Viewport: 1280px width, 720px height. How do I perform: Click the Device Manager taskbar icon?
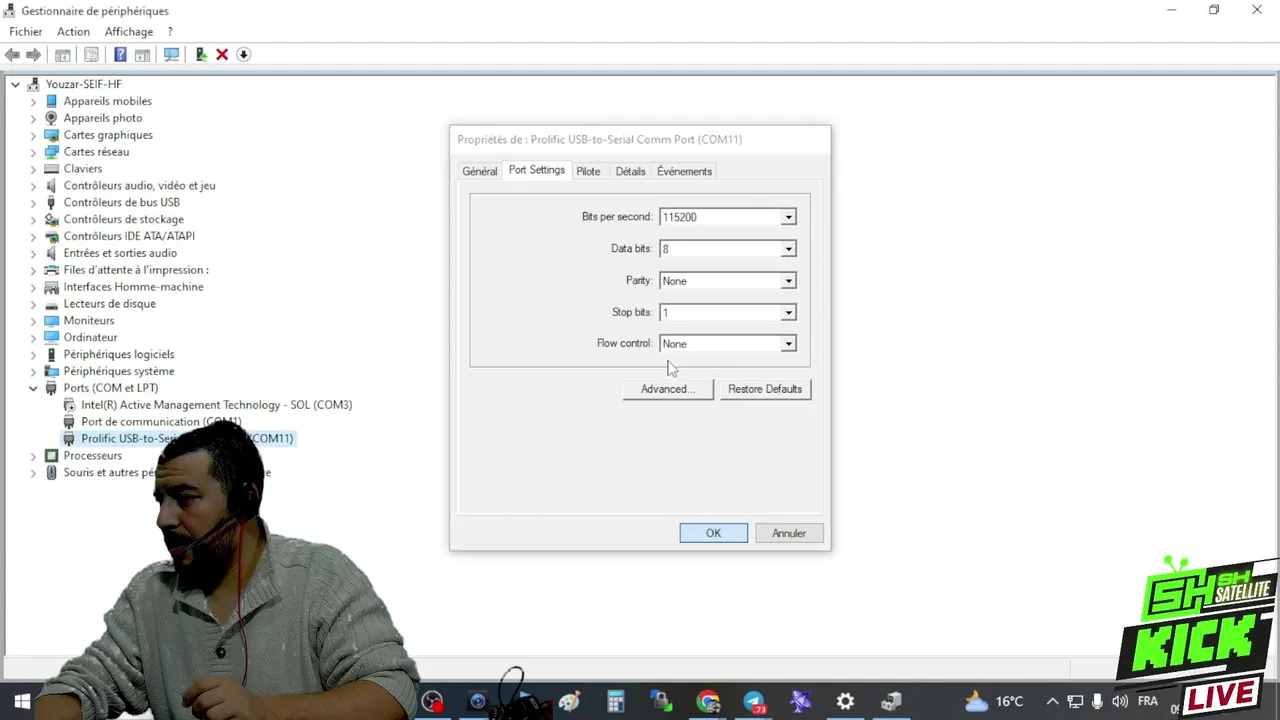coord(891,702)
